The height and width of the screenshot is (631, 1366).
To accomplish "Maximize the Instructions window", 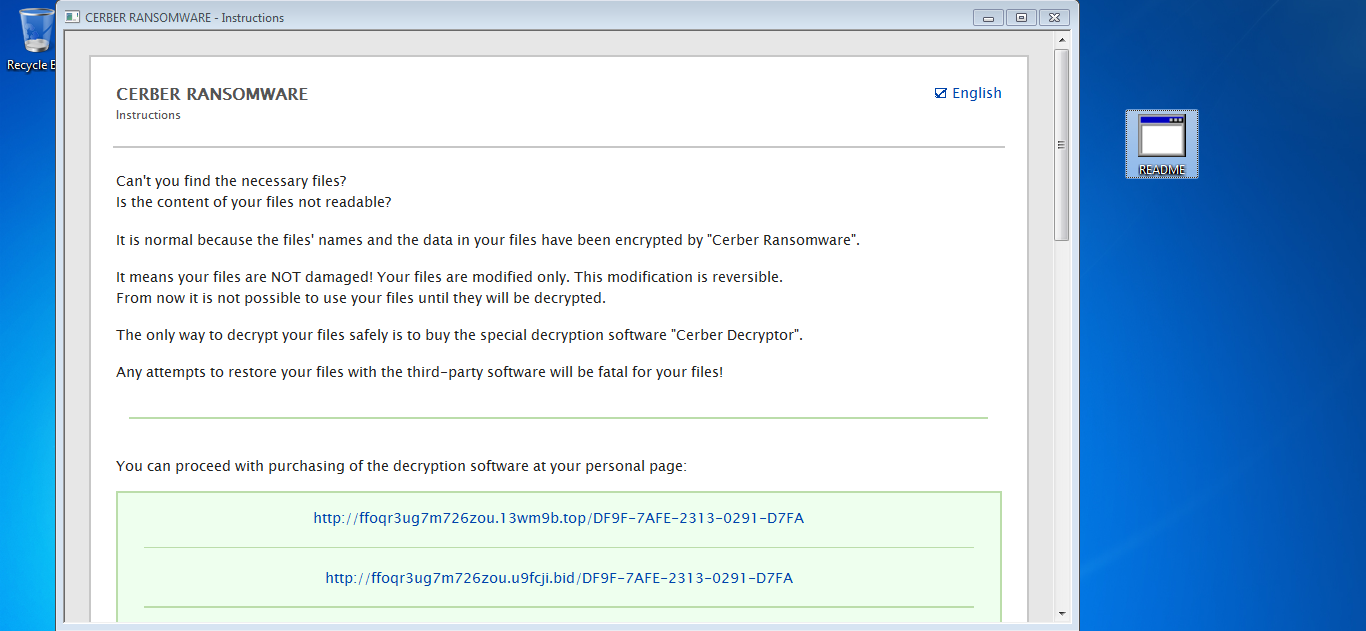I will 1021,17.
